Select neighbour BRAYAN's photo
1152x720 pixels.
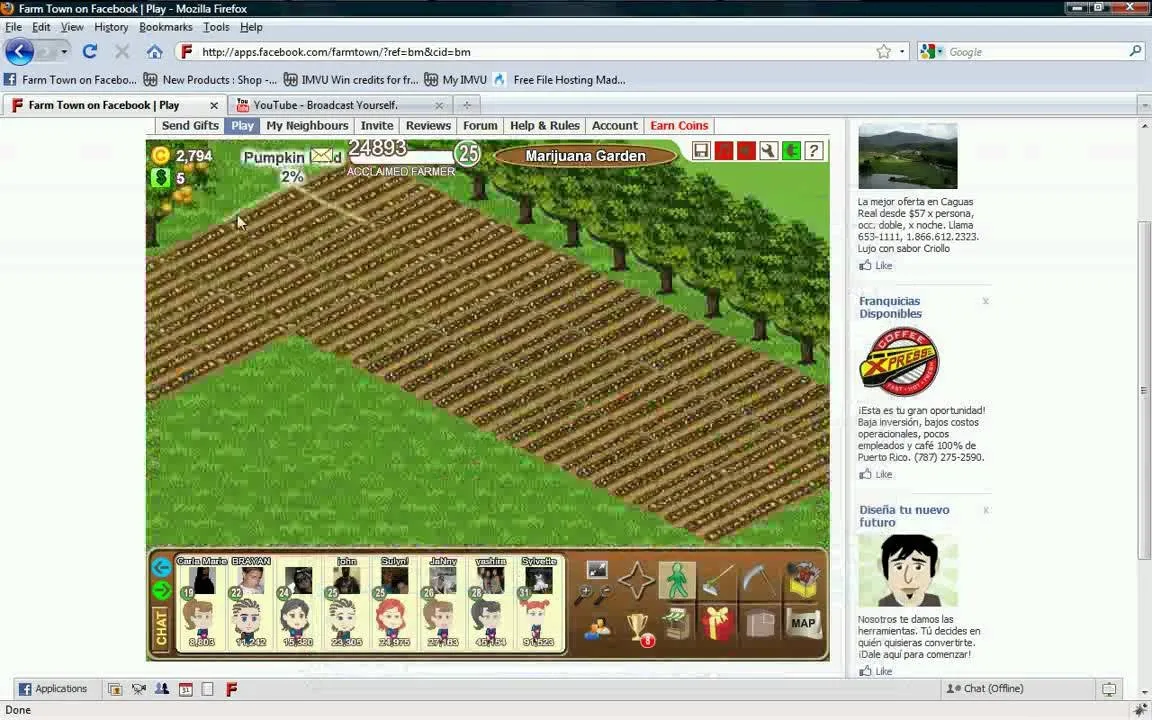(251, 580)
